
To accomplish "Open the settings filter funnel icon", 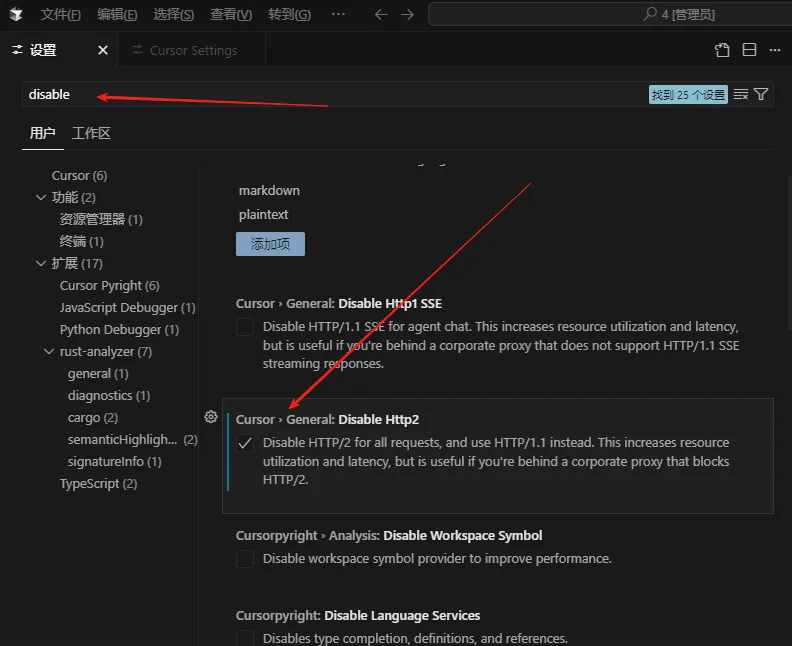I will coord(761,94).
